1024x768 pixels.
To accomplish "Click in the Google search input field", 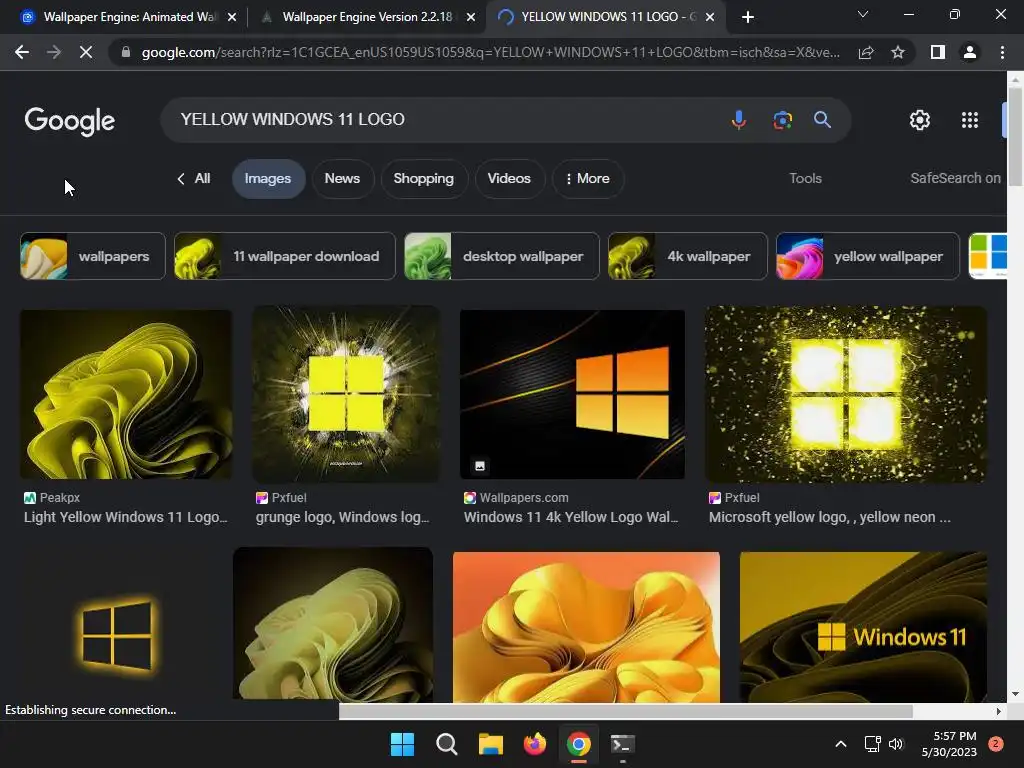I will point(444,120).
